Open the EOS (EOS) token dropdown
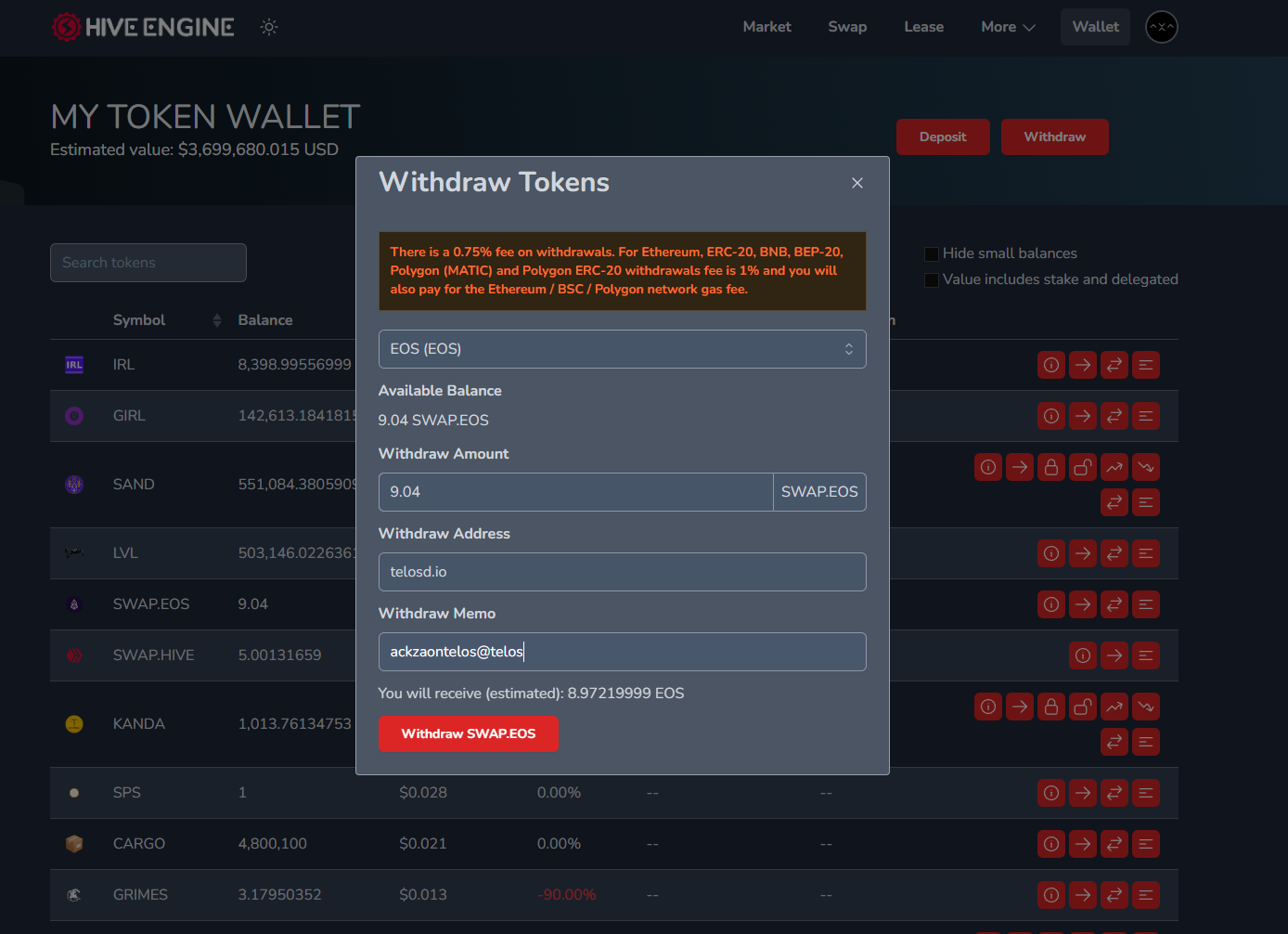This screenshot has height=934, width=1288. (623, 349)
